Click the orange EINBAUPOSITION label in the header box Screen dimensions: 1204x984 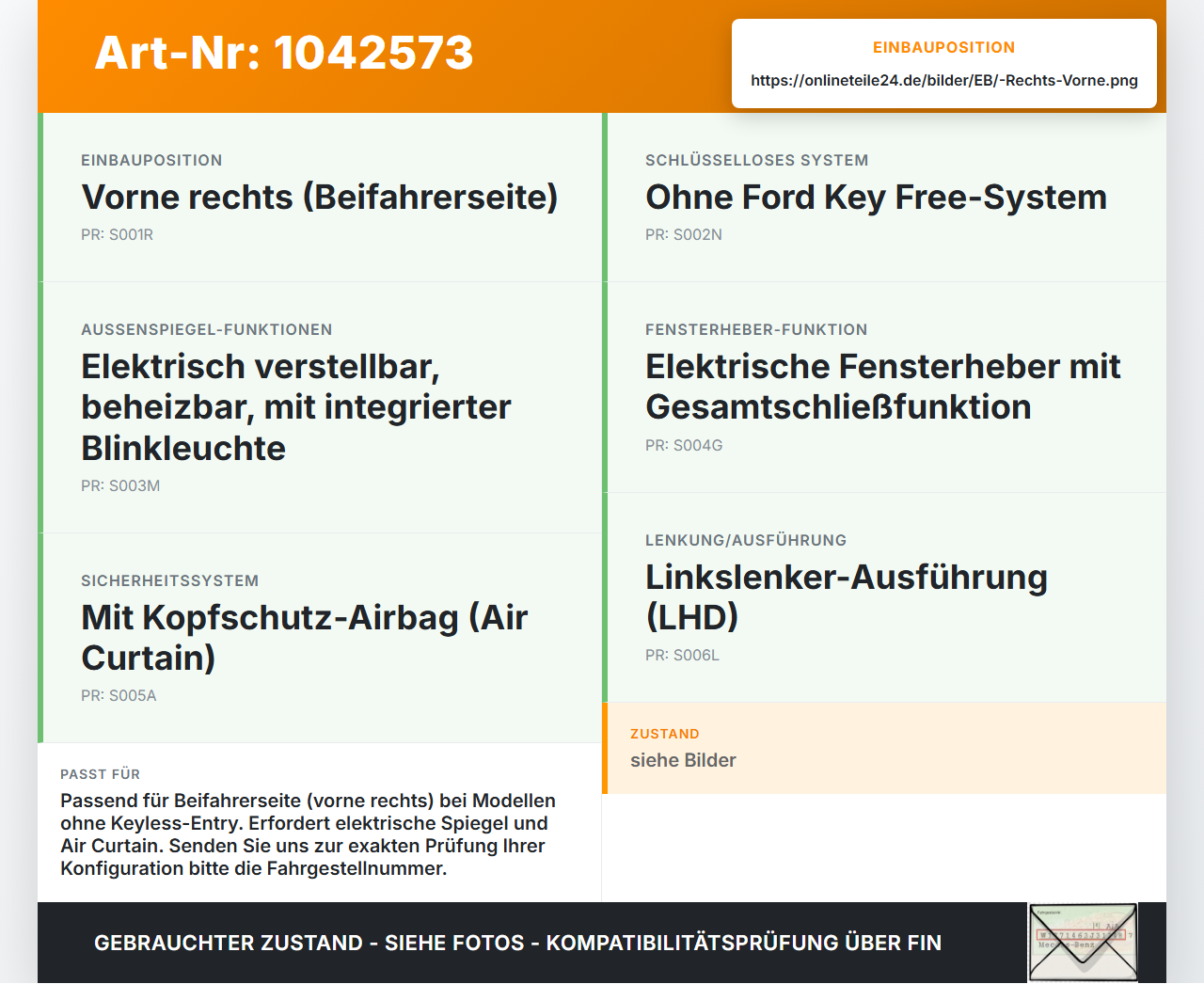944,47
